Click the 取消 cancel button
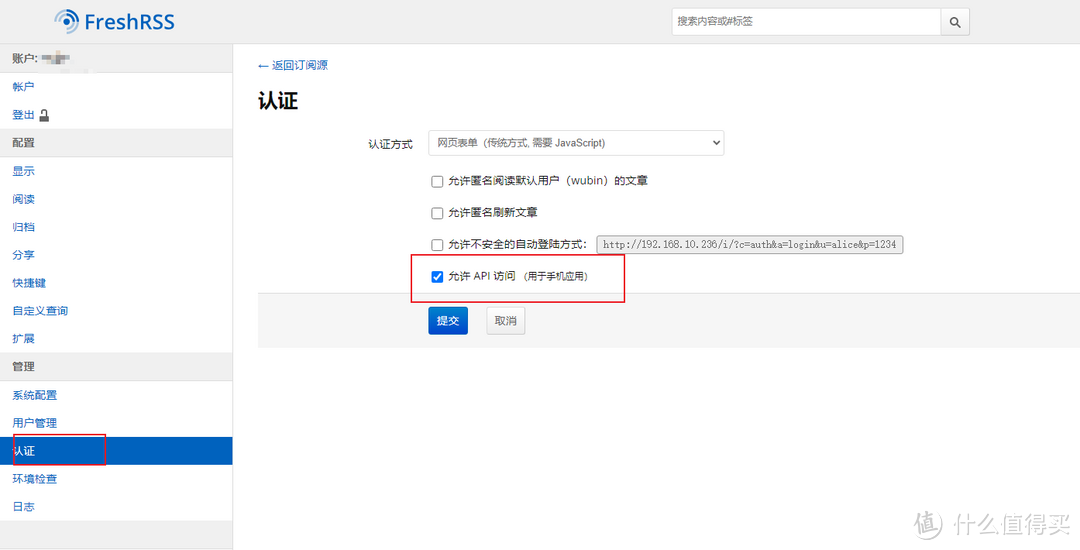Screen dimensions: 1080x550 [506, 321]
